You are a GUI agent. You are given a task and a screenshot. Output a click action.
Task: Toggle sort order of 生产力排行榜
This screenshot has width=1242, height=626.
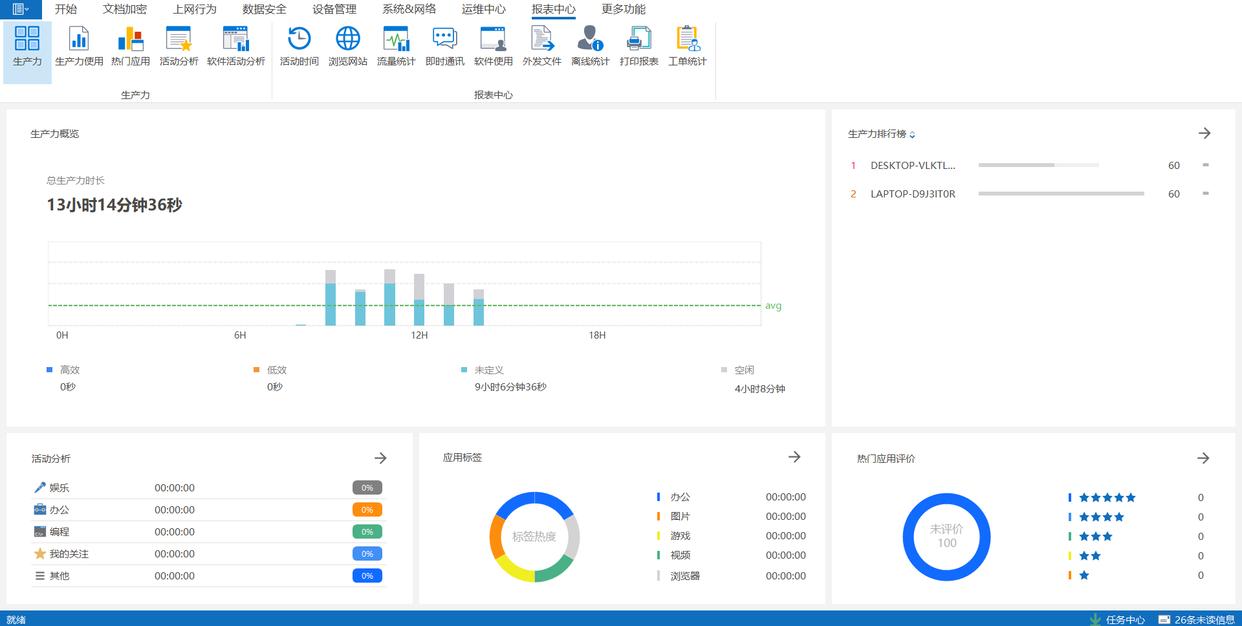click(912, 135)
